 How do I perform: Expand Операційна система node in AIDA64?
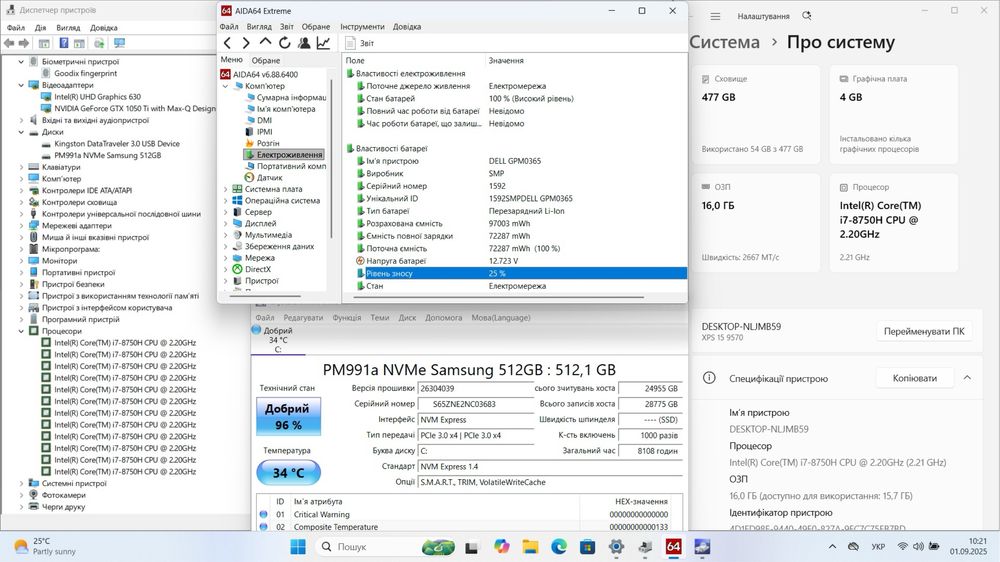[225, 201]
